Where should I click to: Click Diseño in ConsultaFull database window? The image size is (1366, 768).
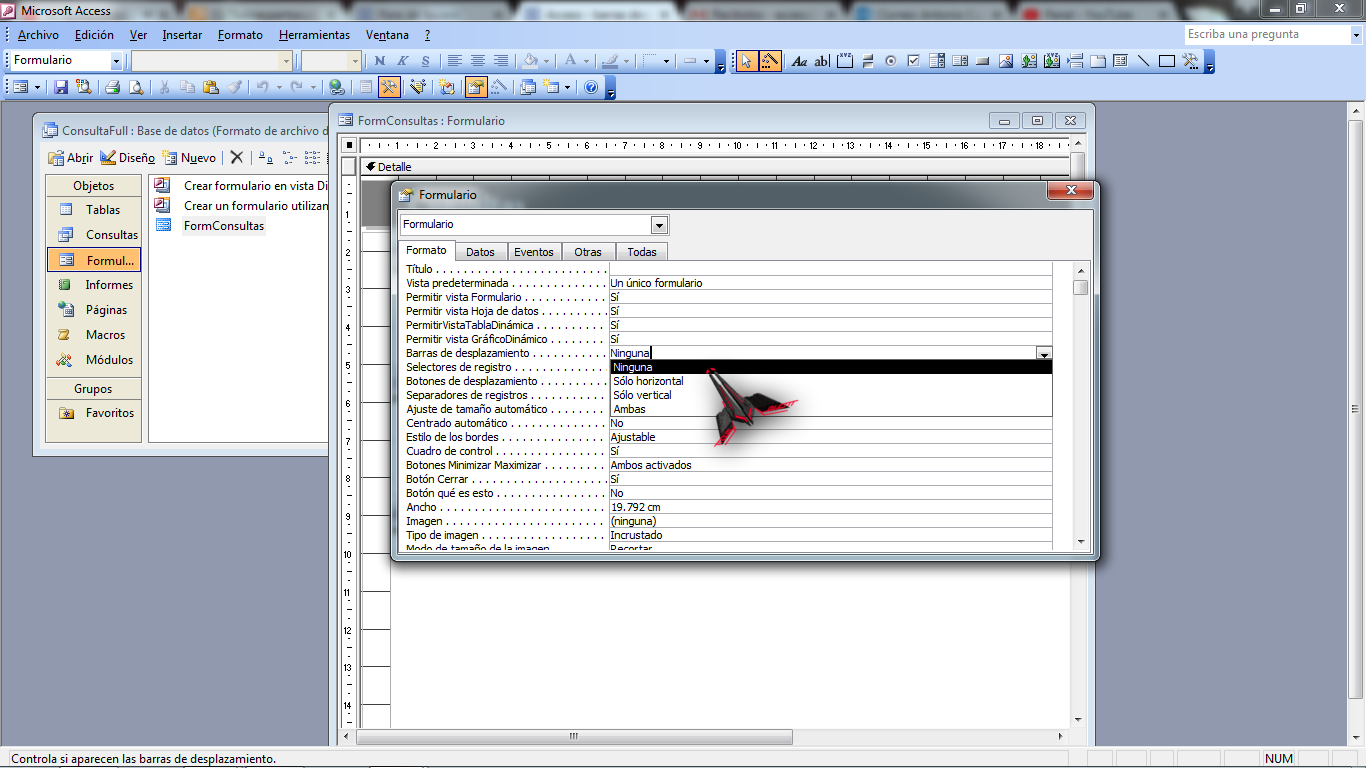128,158
